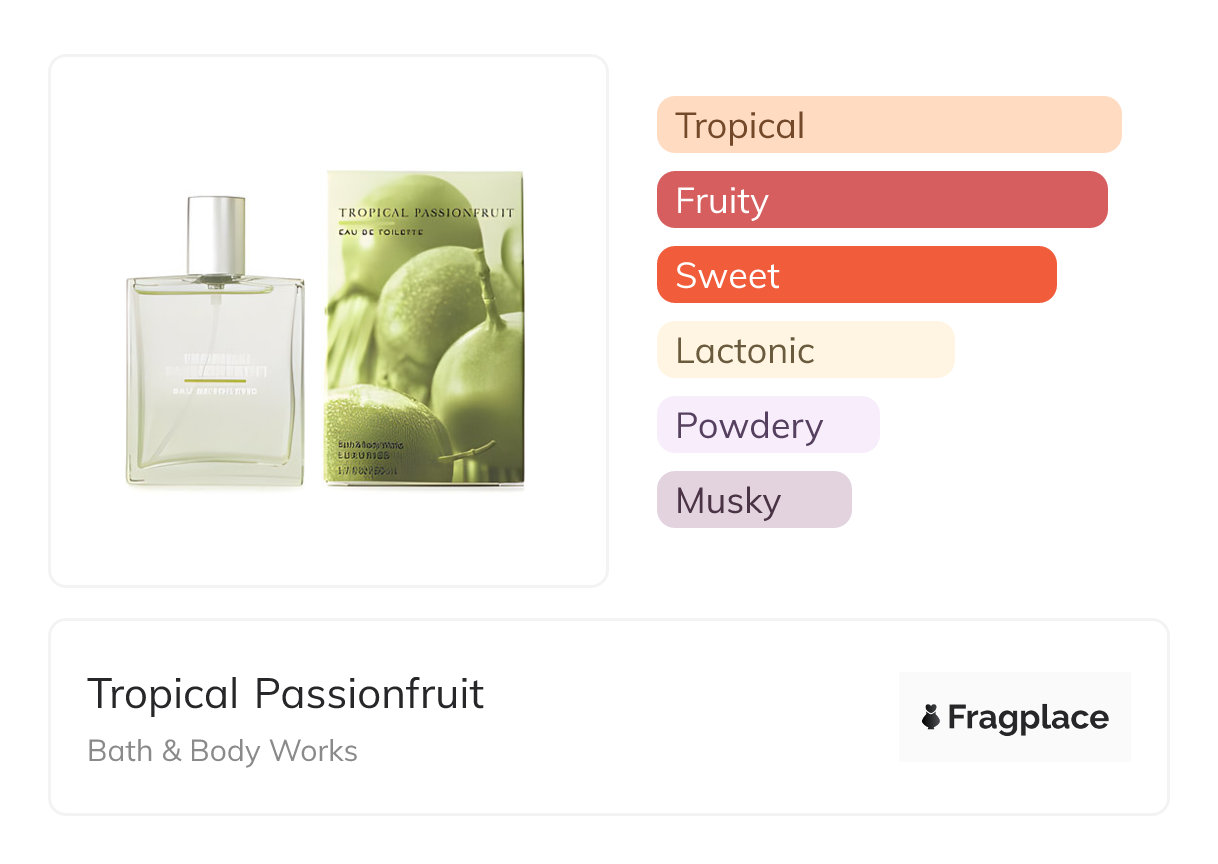Choose the orange Sweet accord bar

click(x=856, y=275)
